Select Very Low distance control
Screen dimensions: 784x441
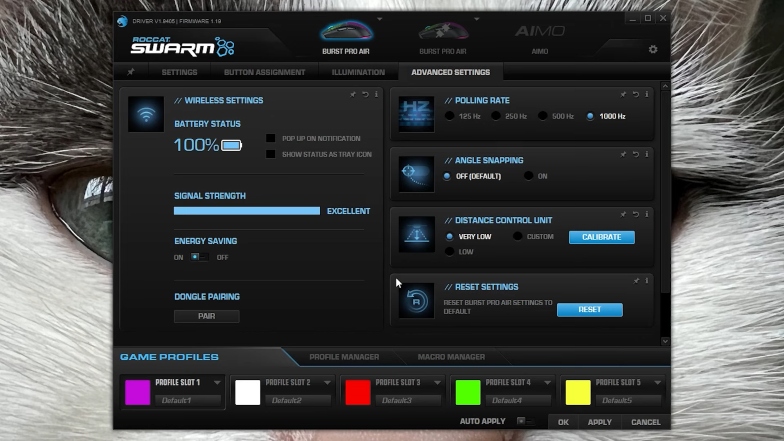[x=450, y=236]
